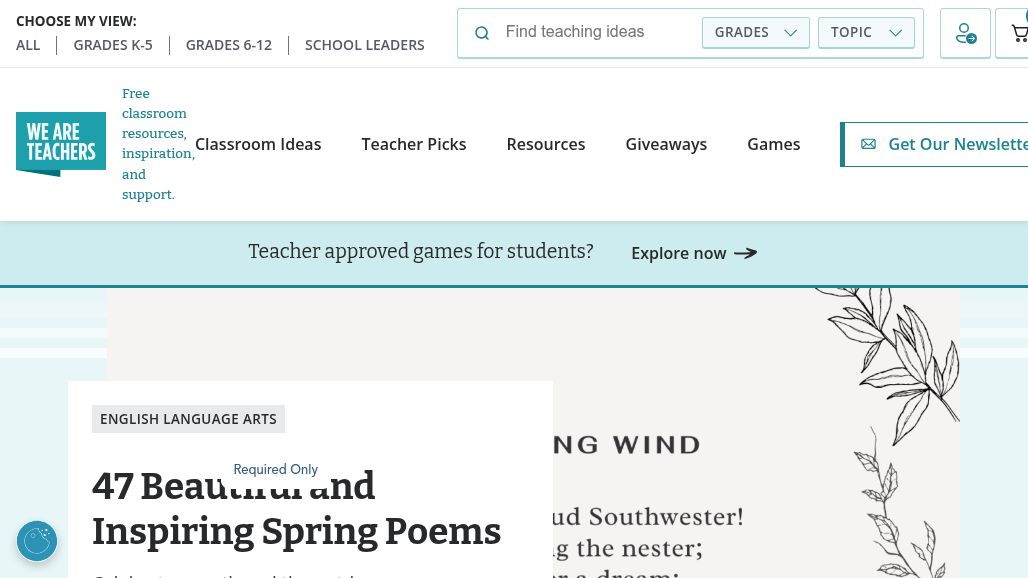Switch view to Grades 6-12
The image size is (1028, 578).
tap(229, 45)
